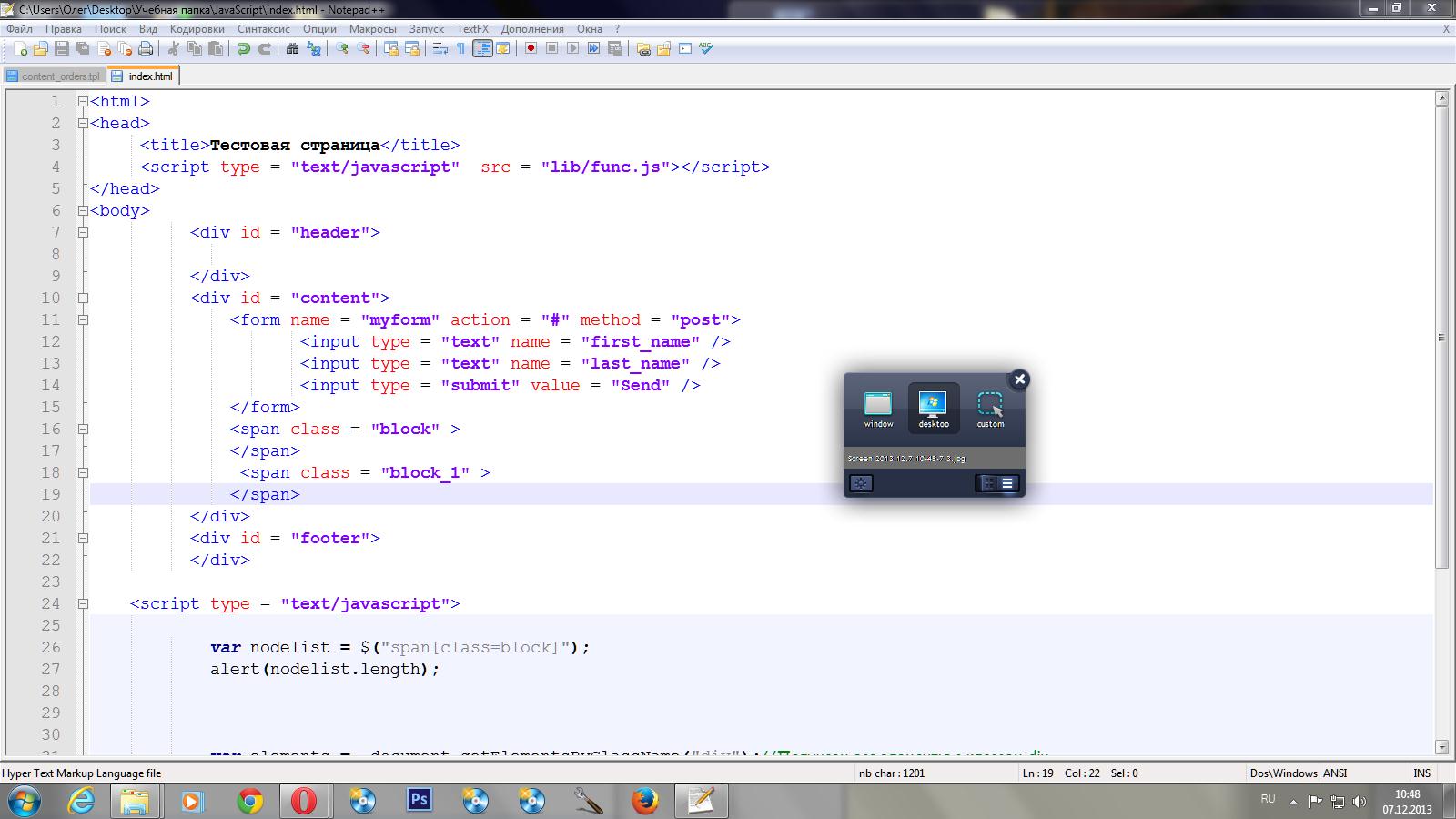Click the Open file toolbar icon
The height and width of the screenshot is (819, 1456).
[41, 48]
